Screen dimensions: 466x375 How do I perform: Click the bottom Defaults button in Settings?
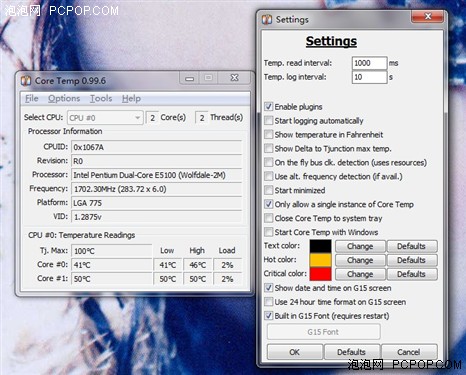click(351, 352)
